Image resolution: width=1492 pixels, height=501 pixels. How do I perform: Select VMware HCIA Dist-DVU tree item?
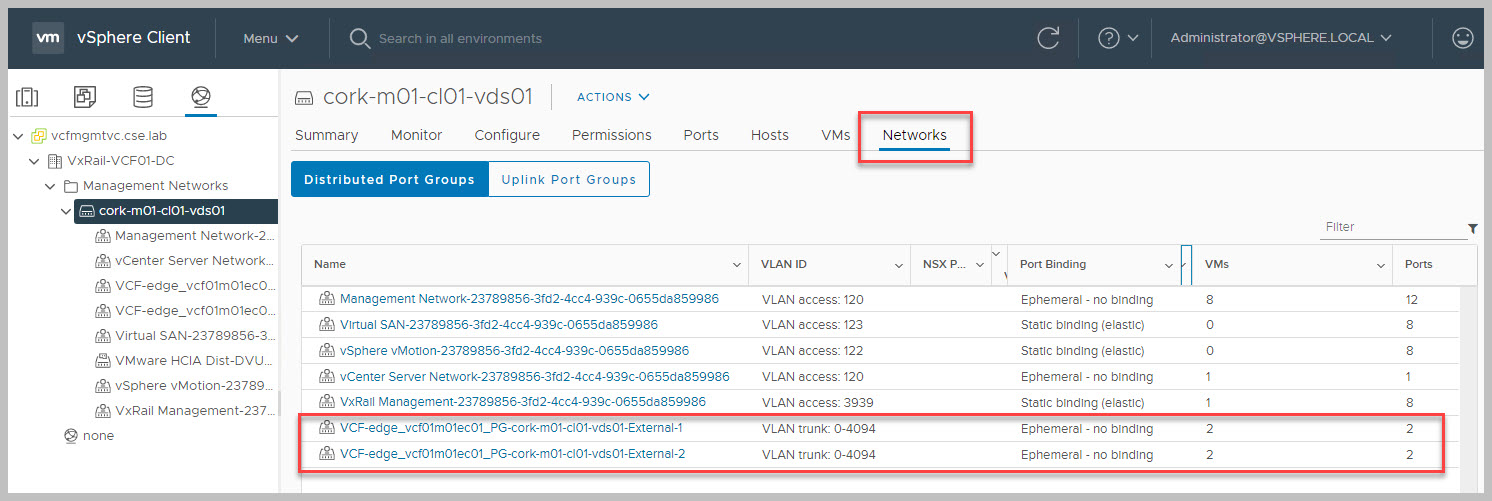click(x=194, y=360)
